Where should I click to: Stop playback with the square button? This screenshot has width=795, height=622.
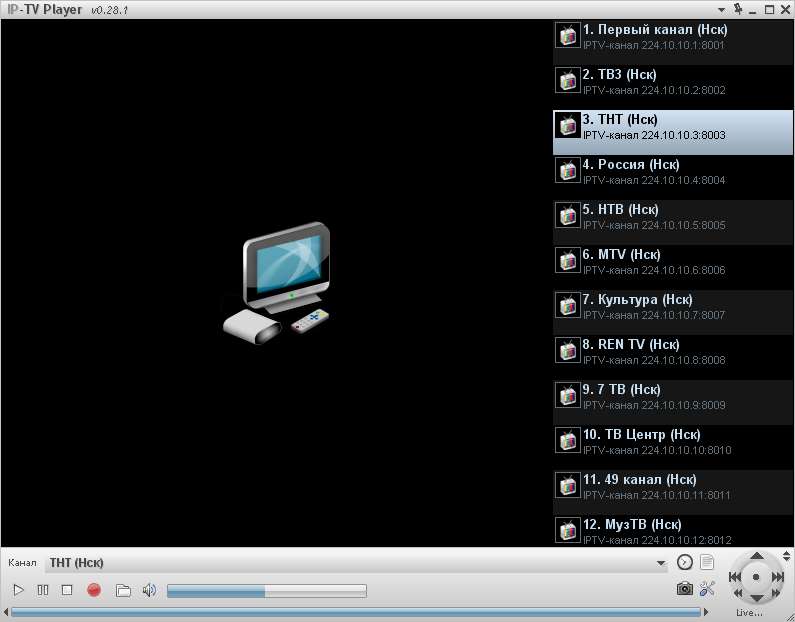click(x=67, y=590)
